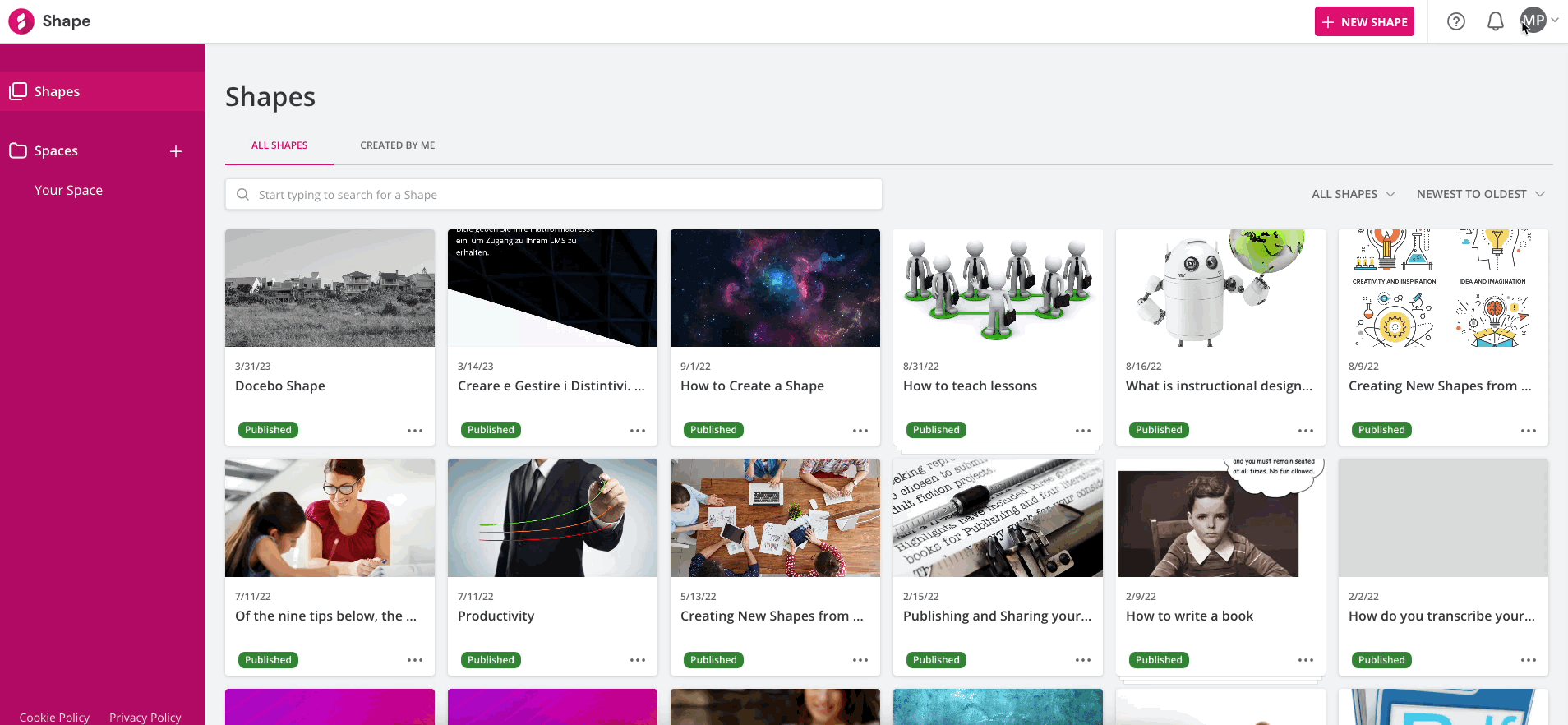Open options for How to write a book
1568x725 pixels.
1306,660
